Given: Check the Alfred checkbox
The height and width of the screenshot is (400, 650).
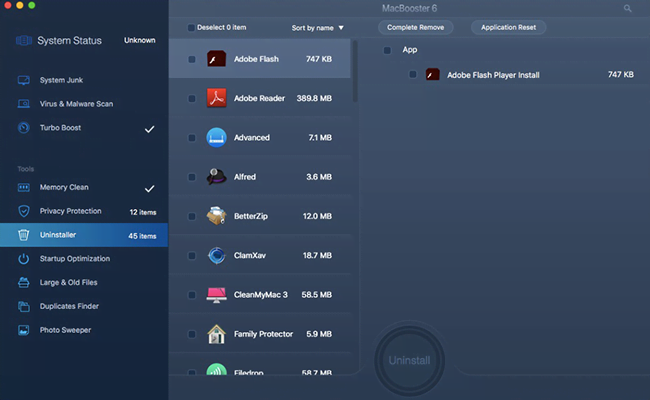Looking at the screenshot, I should (192, 177).
